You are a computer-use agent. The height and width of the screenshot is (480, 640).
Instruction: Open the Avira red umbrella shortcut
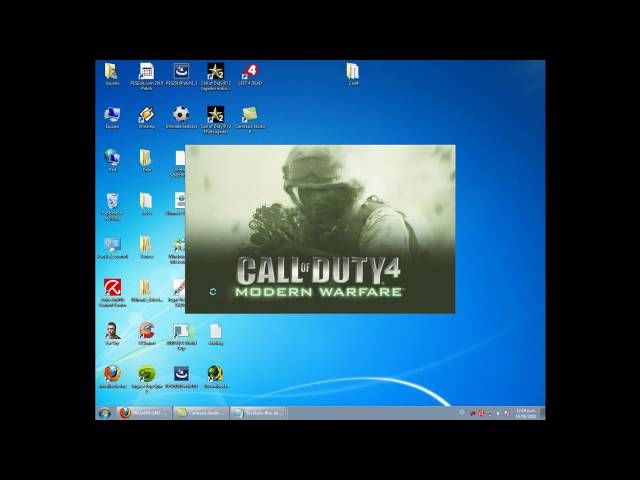112,293
